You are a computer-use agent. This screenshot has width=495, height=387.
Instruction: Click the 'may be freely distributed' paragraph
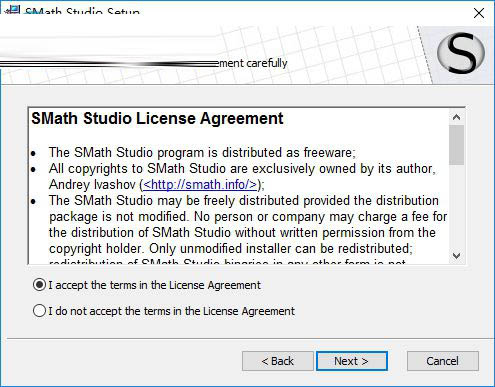(248, 225)
